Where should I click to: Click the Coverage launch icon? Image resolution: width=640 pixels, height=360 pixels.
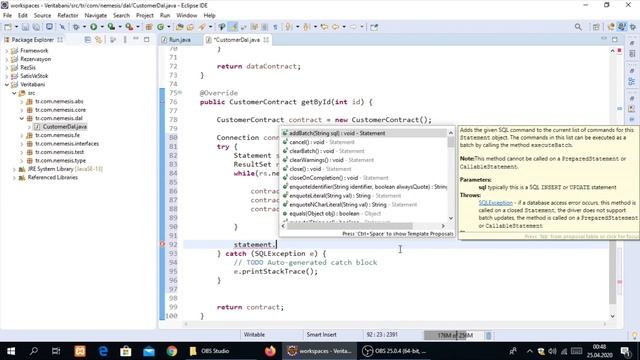(x=111, y=27)
